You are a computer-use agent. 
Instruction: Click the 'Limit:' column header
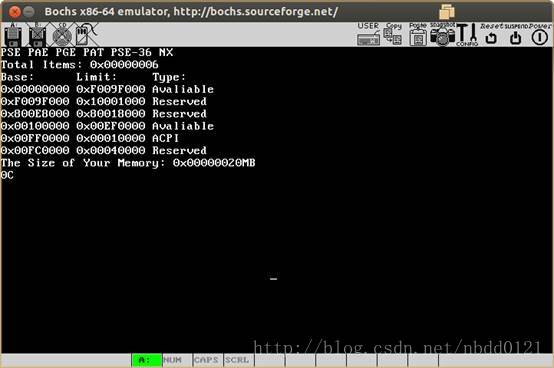point(96,77)
